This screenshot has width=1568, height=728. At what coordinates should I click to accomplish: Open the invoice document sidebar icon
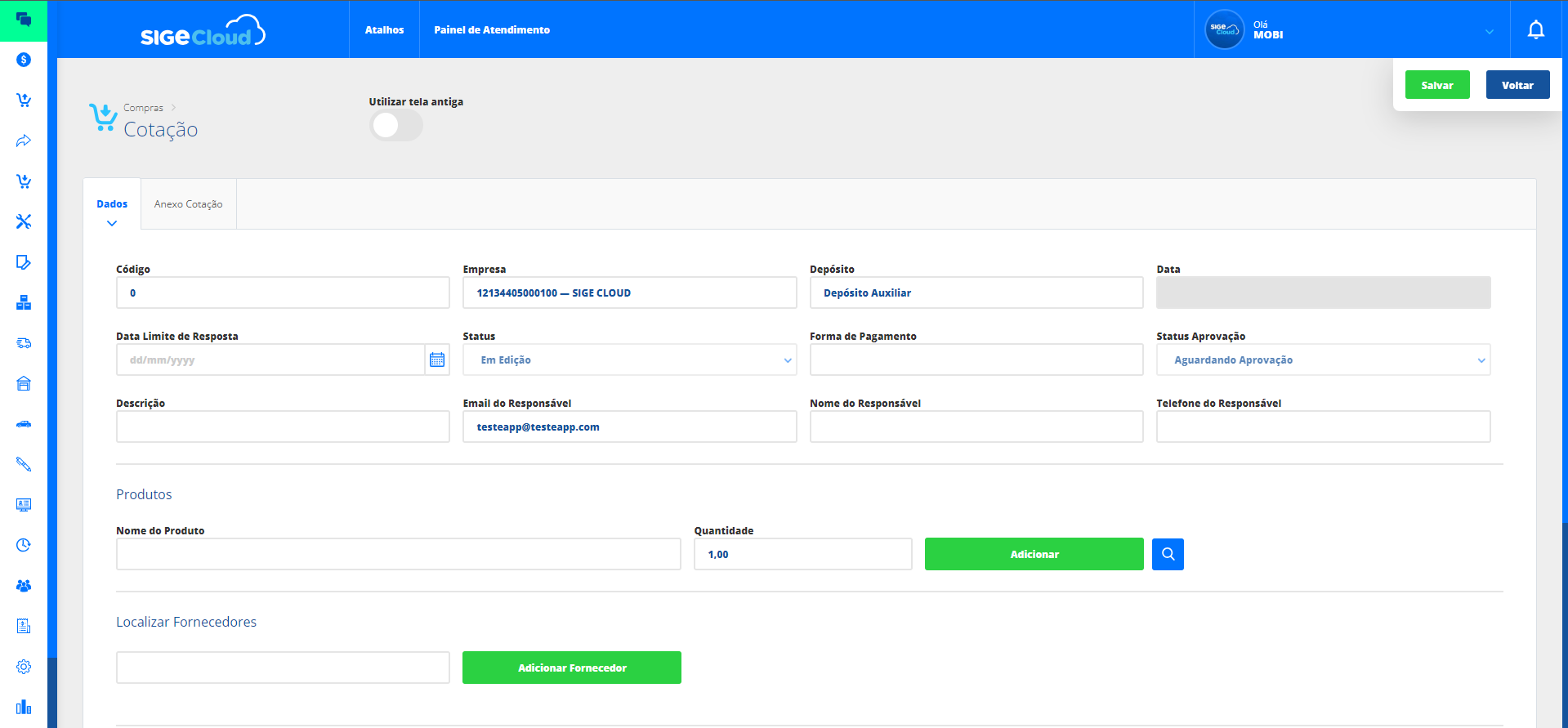click(x=24, y=626)
